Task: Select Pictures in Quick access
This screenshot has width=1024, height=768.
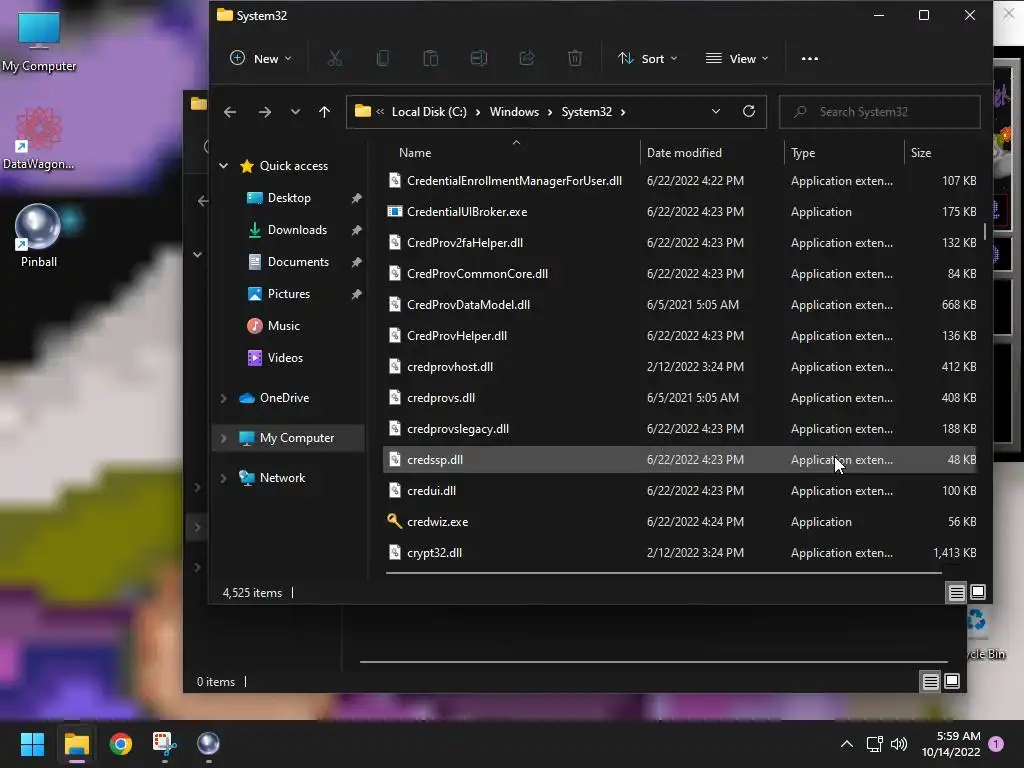Action: tap(288, 294)
